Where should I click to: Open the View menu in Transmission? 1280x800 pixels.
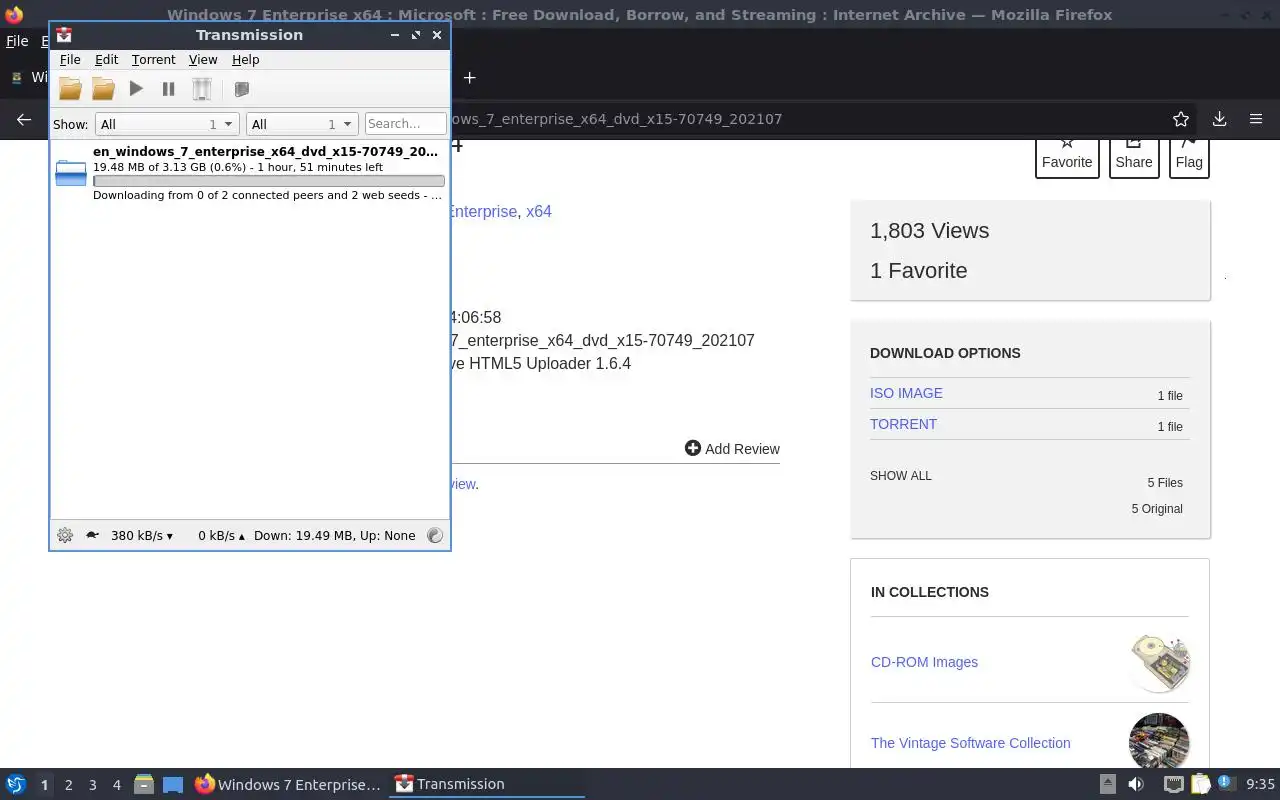(x=203, y=60)
